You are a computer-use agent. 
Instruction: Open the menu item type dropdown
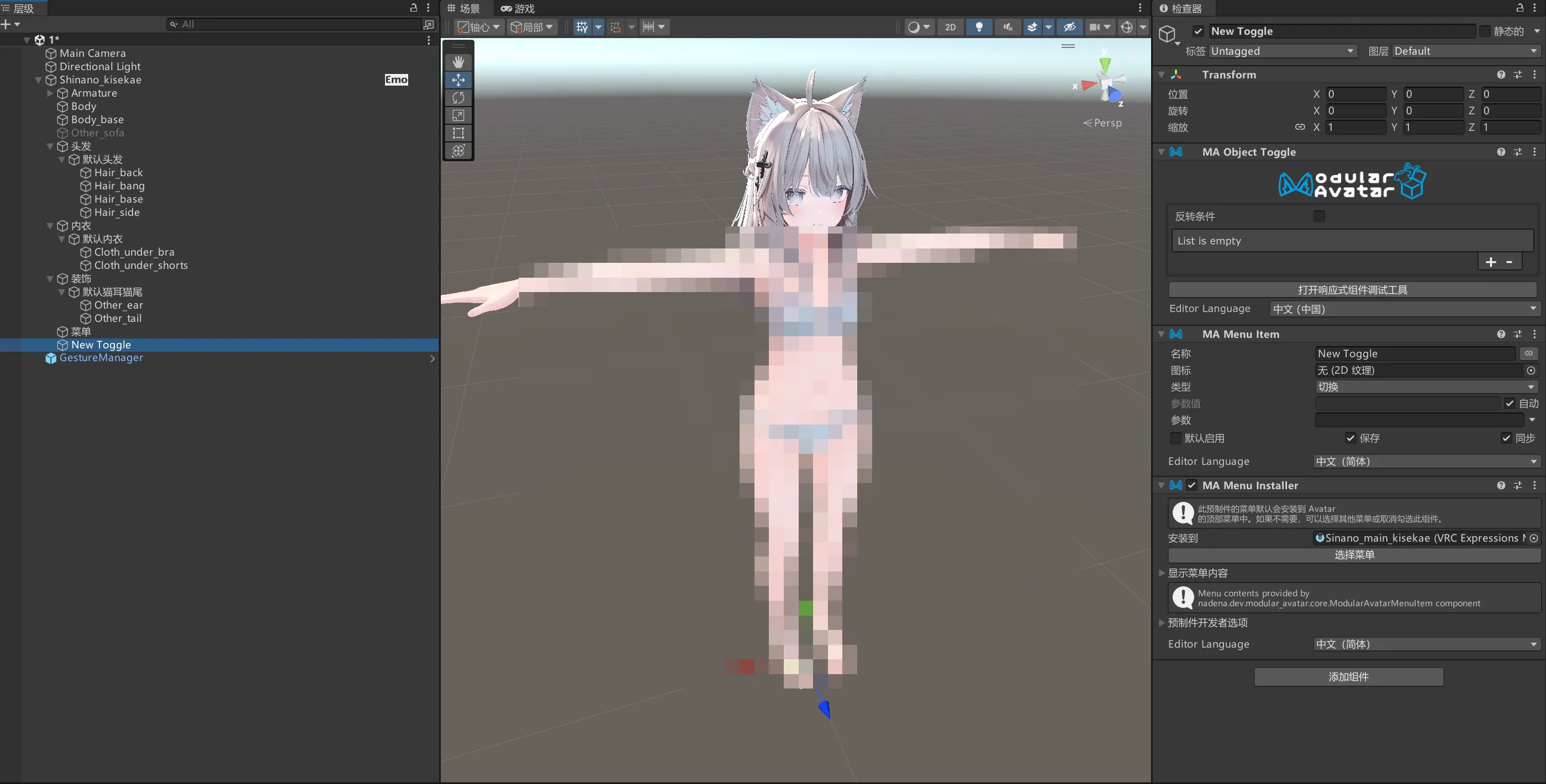1426,387
